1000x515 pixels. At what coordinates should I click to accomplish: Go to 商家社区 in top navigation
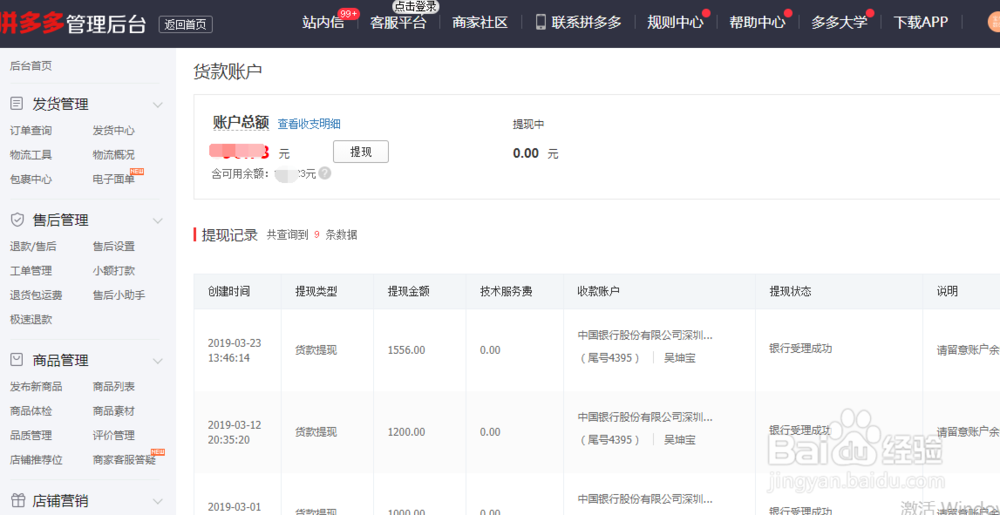tap(480, 22)
